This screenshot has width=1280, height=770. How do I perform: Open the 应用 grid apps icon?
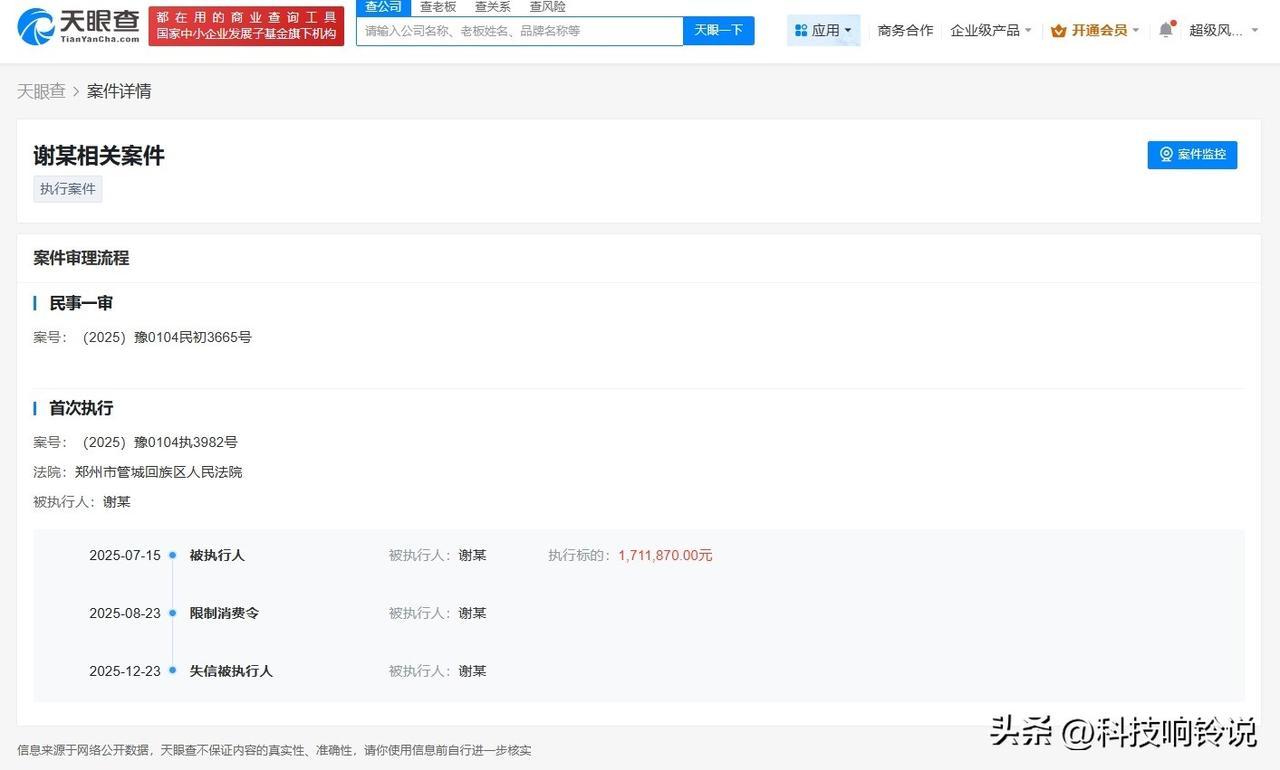coord(802,29)
